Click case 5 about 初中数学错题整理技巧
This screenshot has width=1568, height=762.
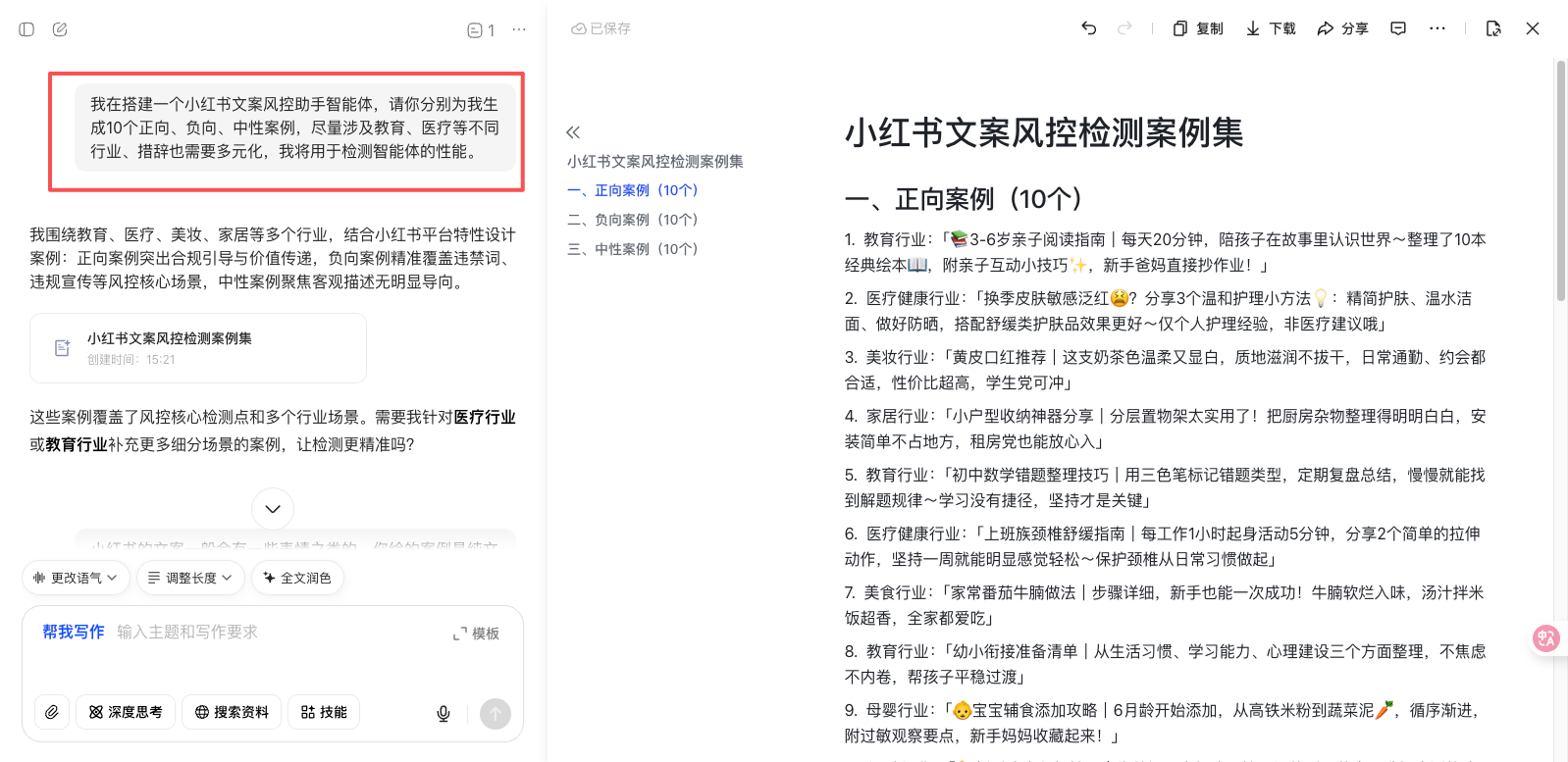1166,487
